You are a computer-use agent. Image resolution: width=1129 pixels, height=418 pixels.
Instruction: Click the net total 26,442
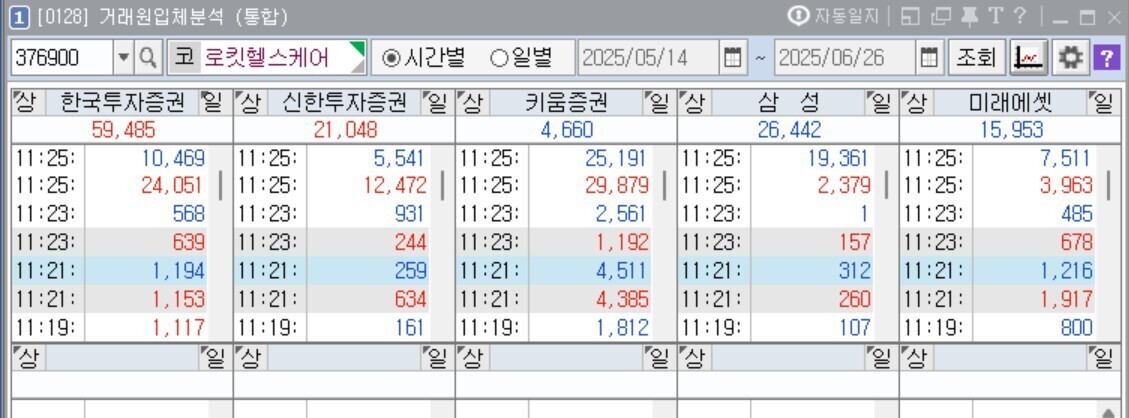[789, 130]
